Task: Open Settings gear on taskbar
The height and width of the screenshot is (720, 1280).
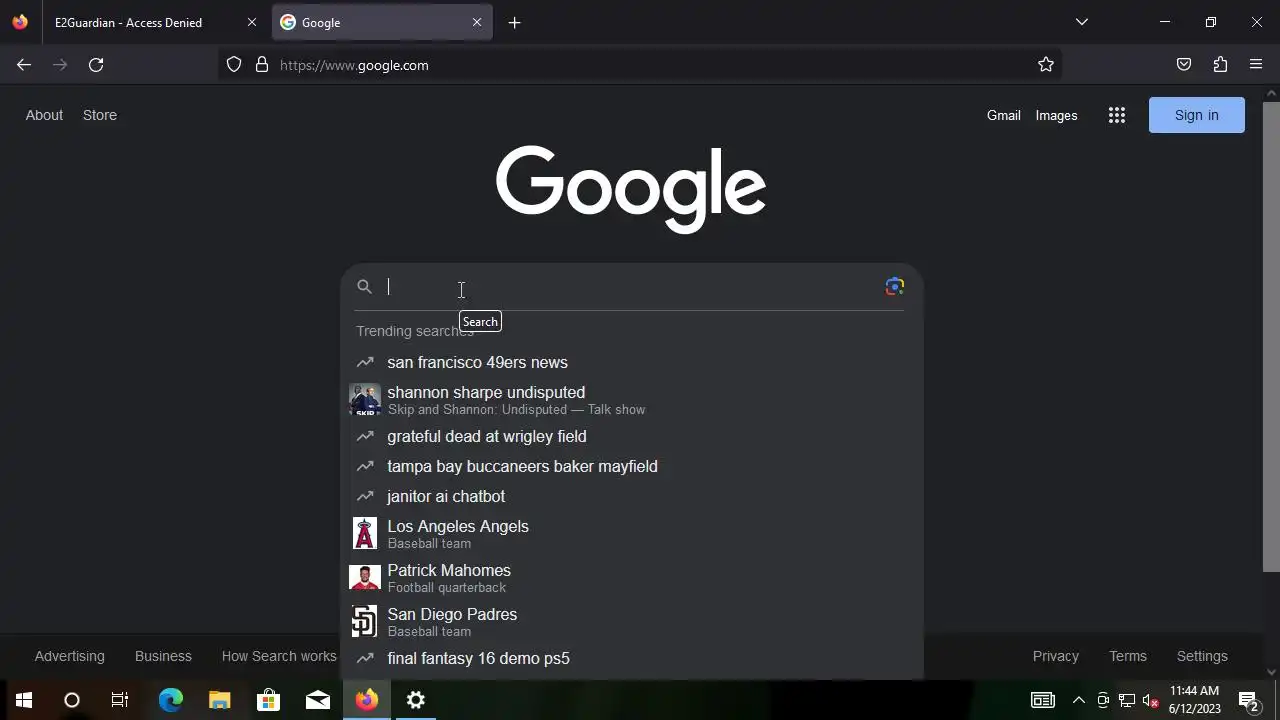Action: [416, 700]
